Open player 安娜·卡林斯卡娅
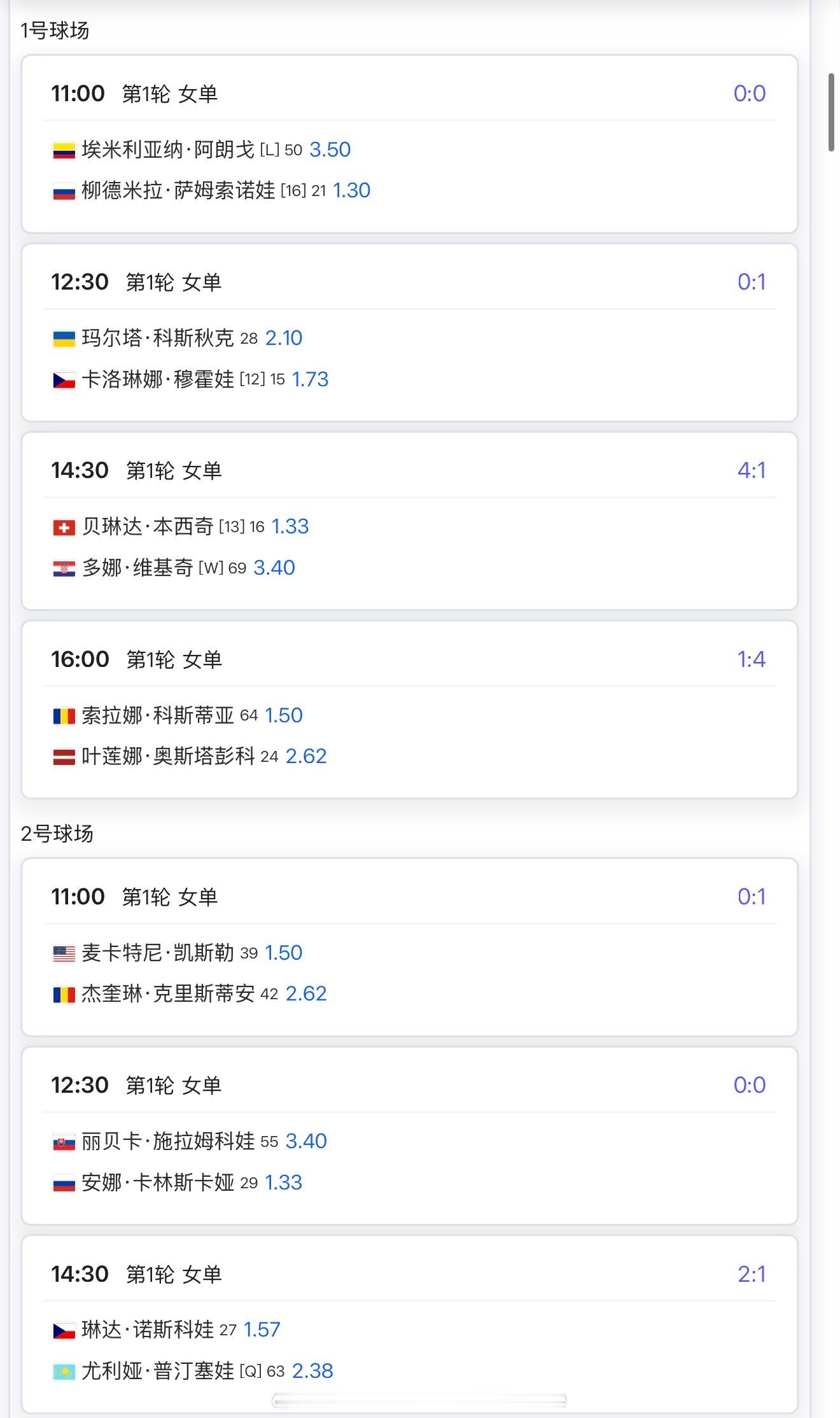The width and height of the screenshot is (840, 1418). tap(158, 1183)
